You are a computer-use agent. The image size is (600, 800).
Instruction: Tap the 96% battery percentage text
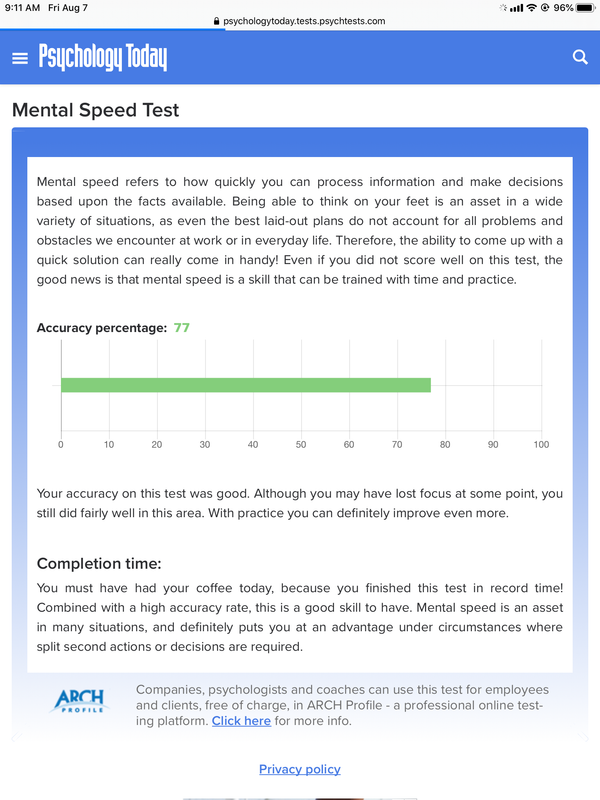(563, 8)
